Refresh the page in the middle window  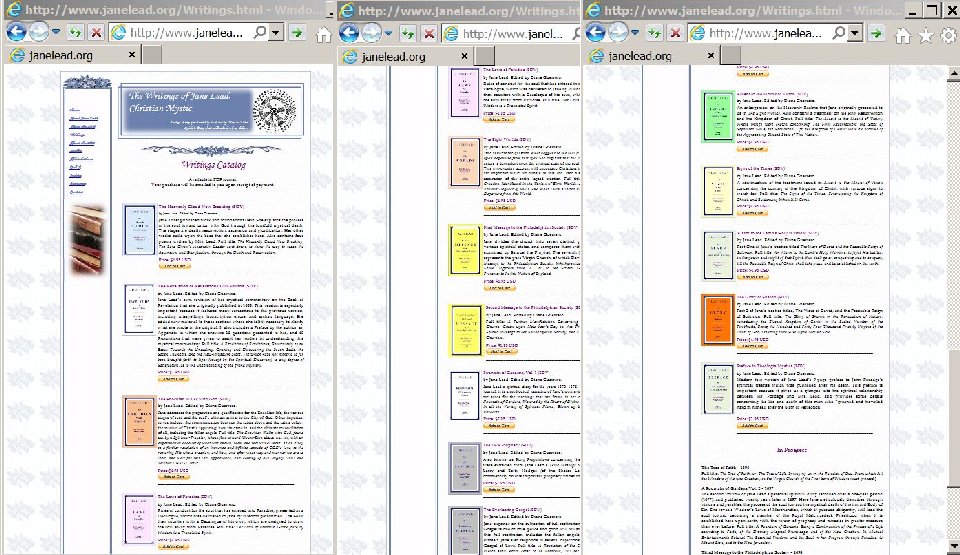[x=408, y=34]
